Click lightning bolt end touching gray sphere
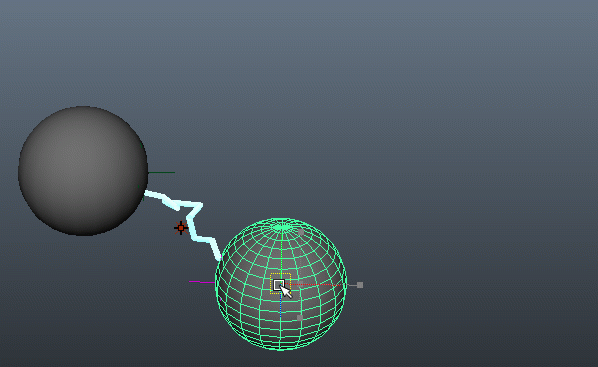This screenshot has width=598, height=367. [x=147, y=193]
